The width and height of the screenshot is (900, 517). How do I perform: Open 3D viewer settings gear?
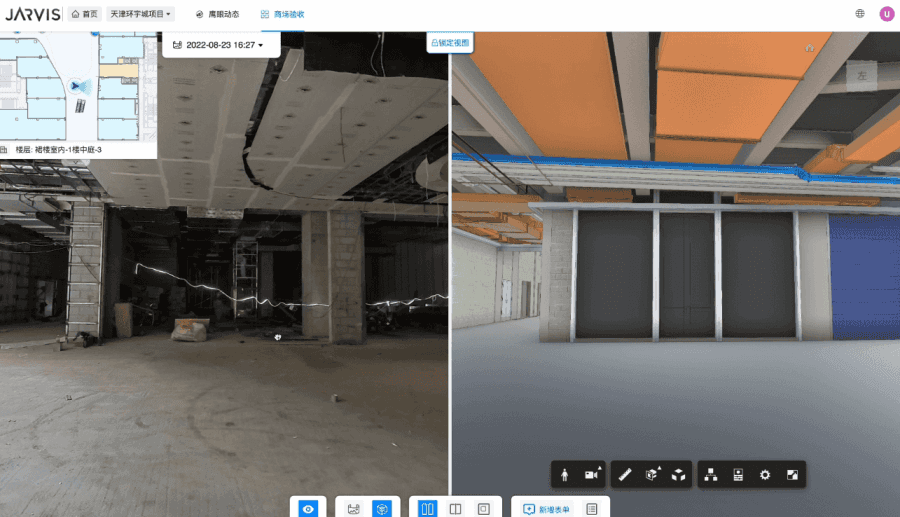(765, 475)
